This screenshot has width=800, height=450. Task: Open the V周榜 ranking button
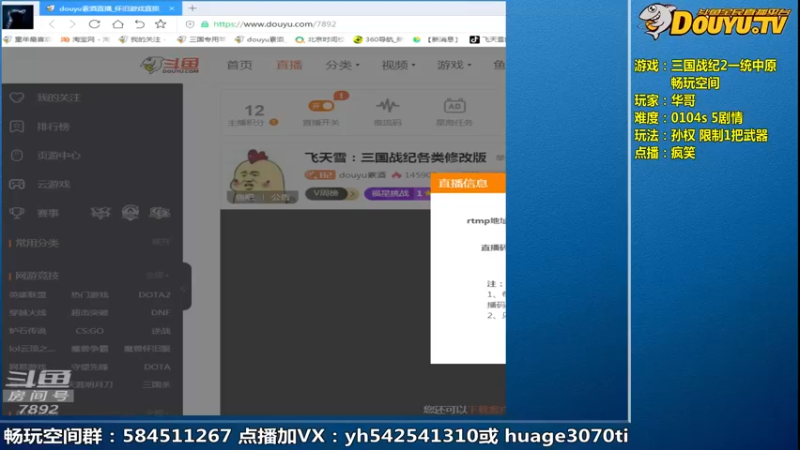(x=331, y=193)
